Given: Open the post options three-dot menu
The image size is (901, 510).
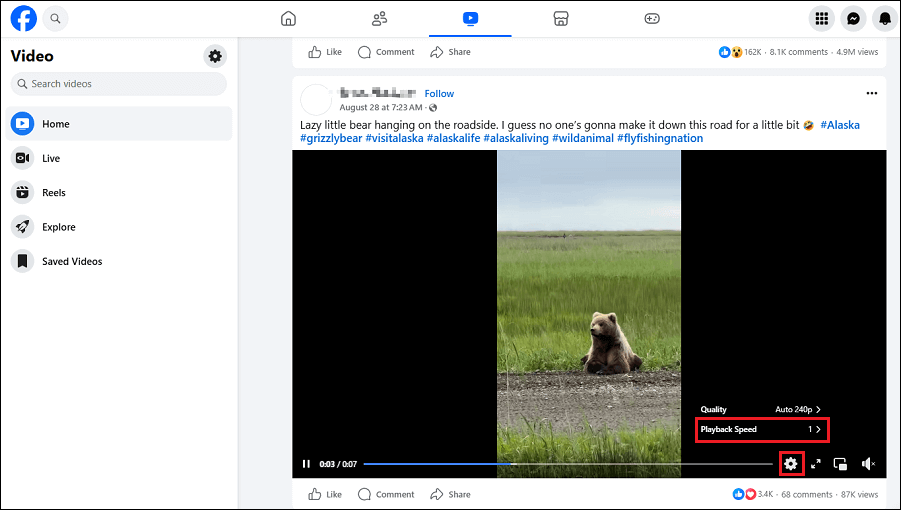Looking at the screenshot, I should coord(872,93).
